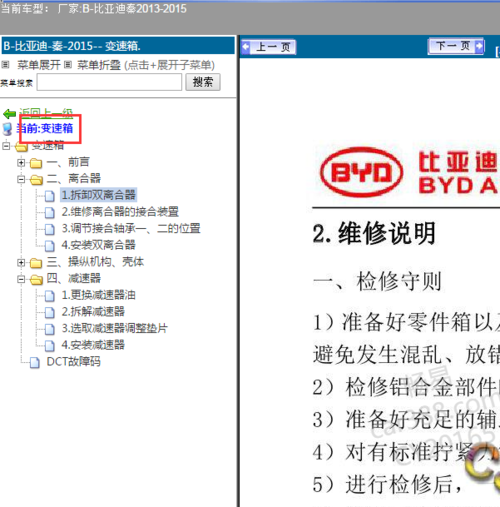Click page icon of DCT故障码
Viewport: 500px width, 507px height.
coord(35,362)
